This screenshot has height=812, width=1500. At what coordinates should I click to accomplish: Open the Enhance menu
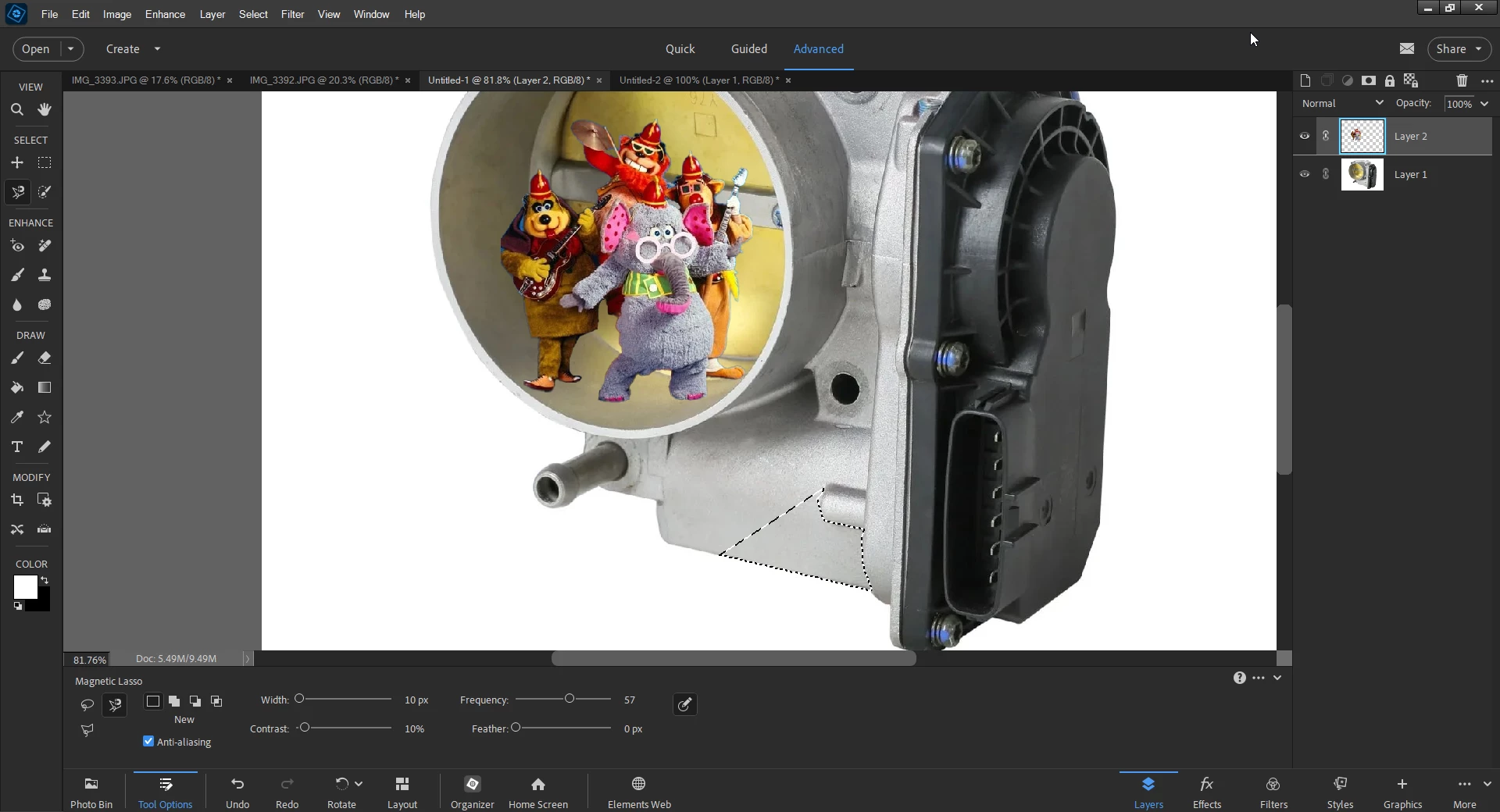pos(165,14)
